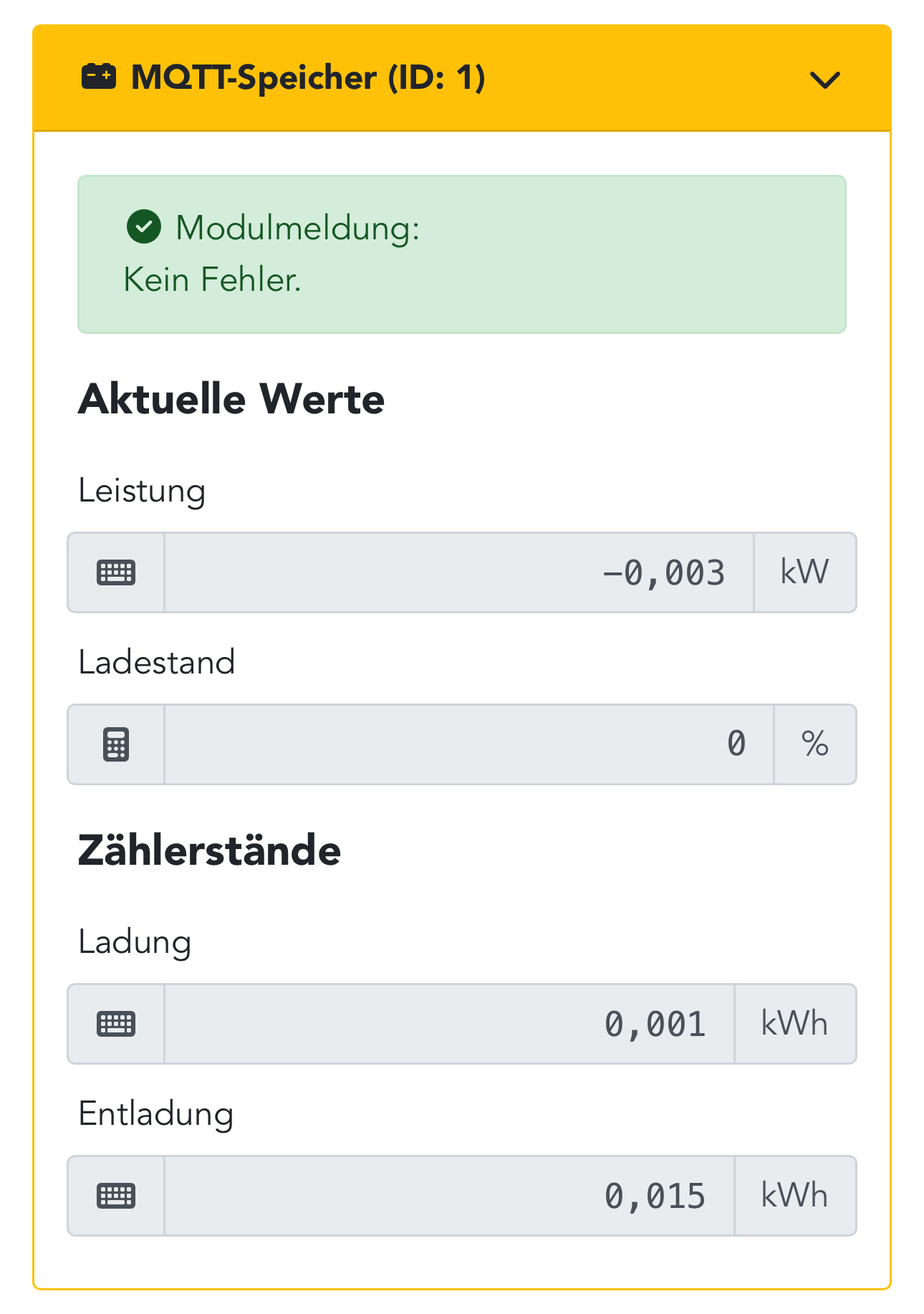Click the kWh unit next to Entladung

794,1196
